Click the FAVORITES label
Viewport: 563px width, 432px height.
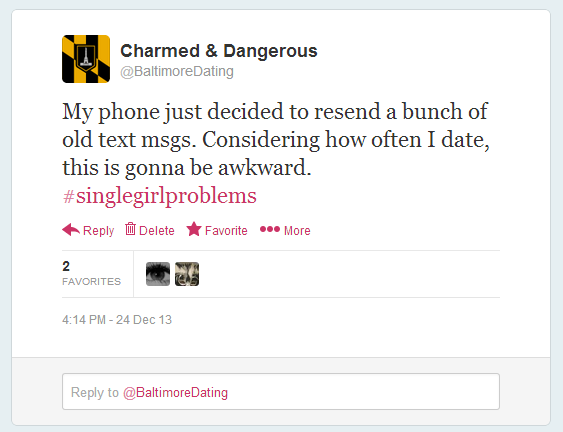point(92,282)
